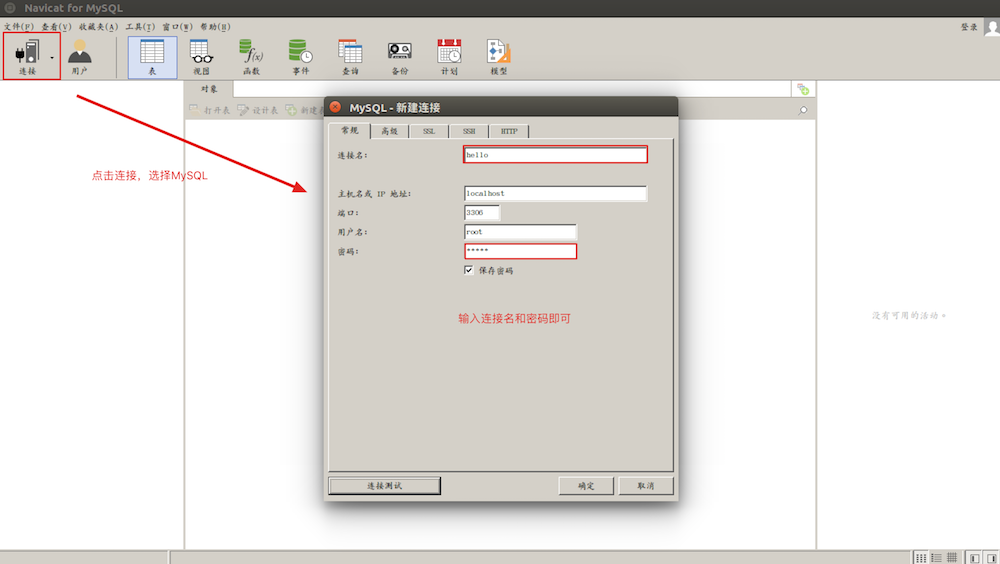The width and height of the screenshot is (1000, 564).
Task: Open the 模型 (Model) toolbar icon
Action: click(498, 55)
